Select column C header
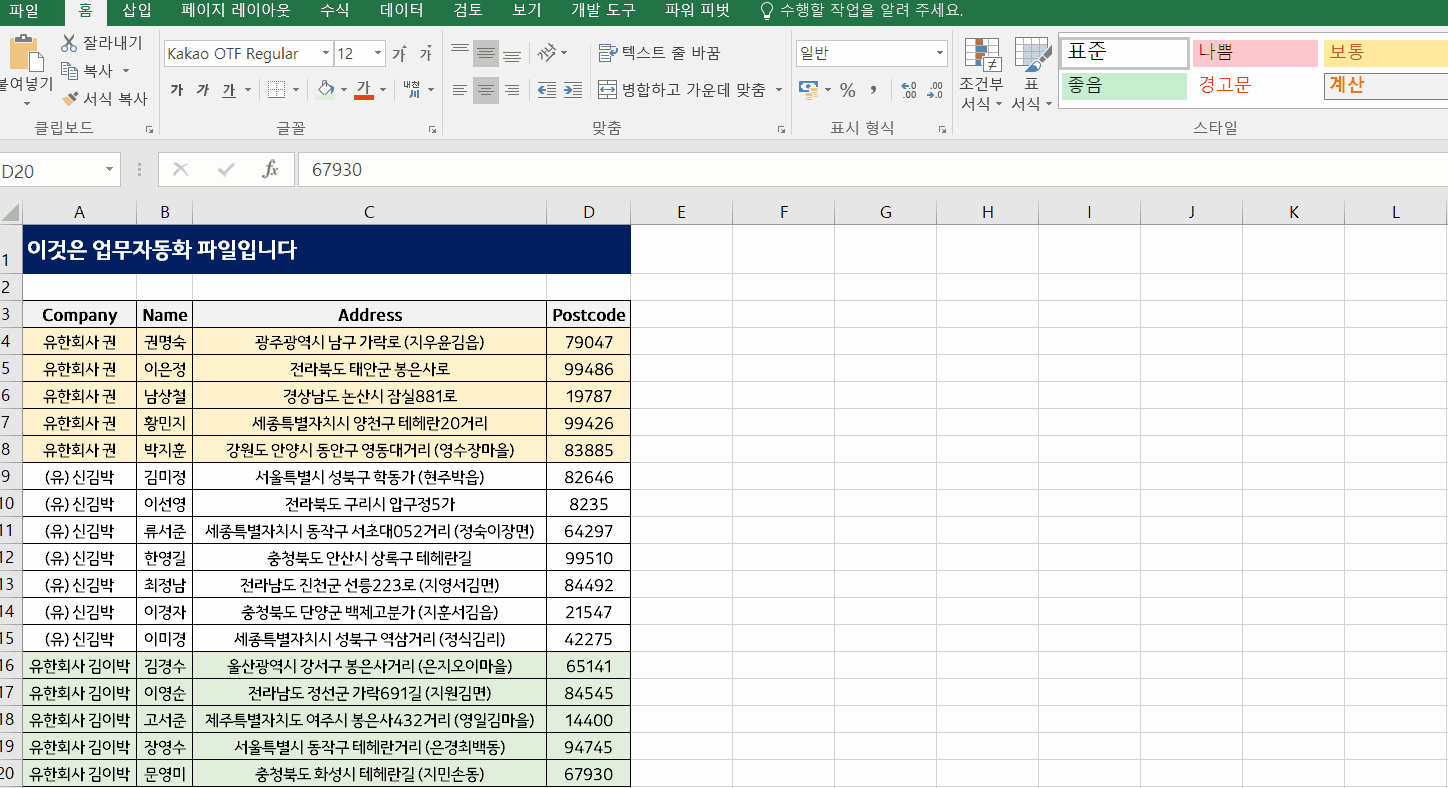 (369, 212)
